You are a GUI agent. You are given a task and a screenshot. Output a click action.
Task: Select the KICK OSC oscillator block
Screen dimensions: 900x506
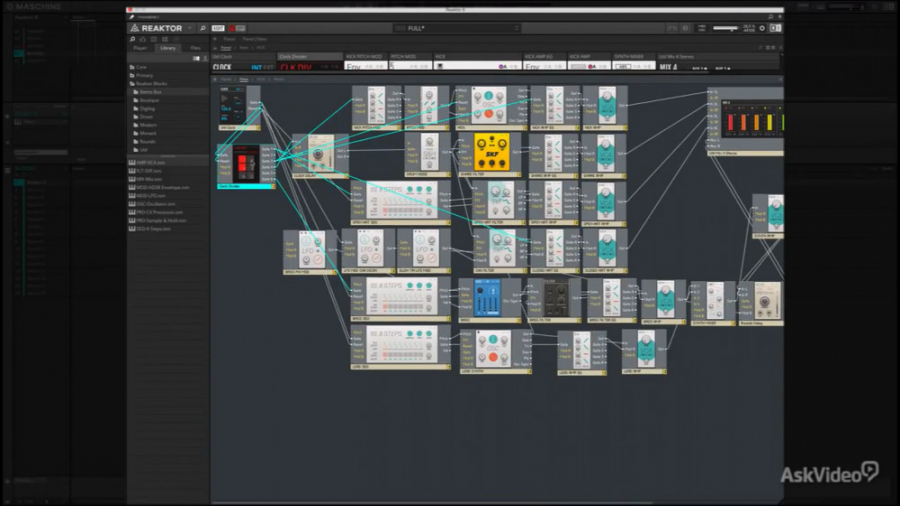pos(492,107)
